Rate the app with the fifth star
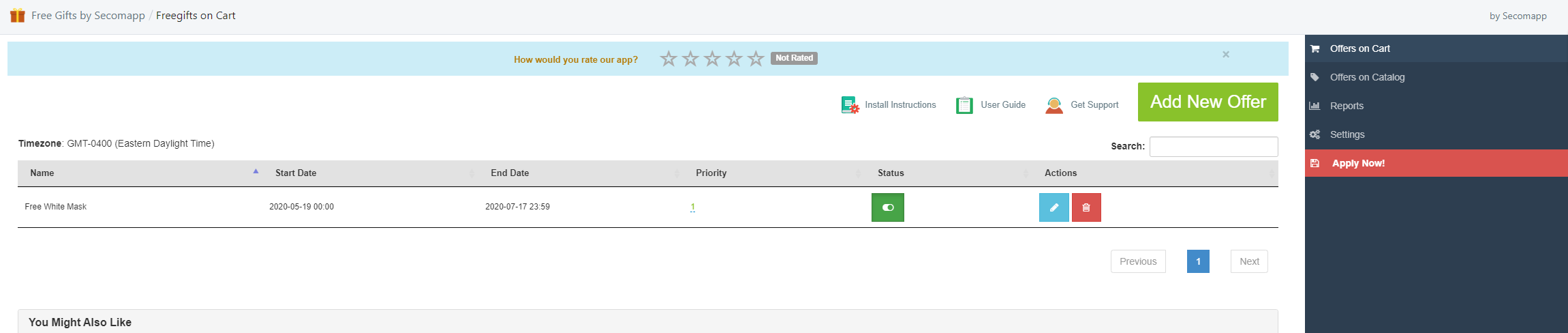This screenshot has height=333, width=1568. tap(756, 59)
